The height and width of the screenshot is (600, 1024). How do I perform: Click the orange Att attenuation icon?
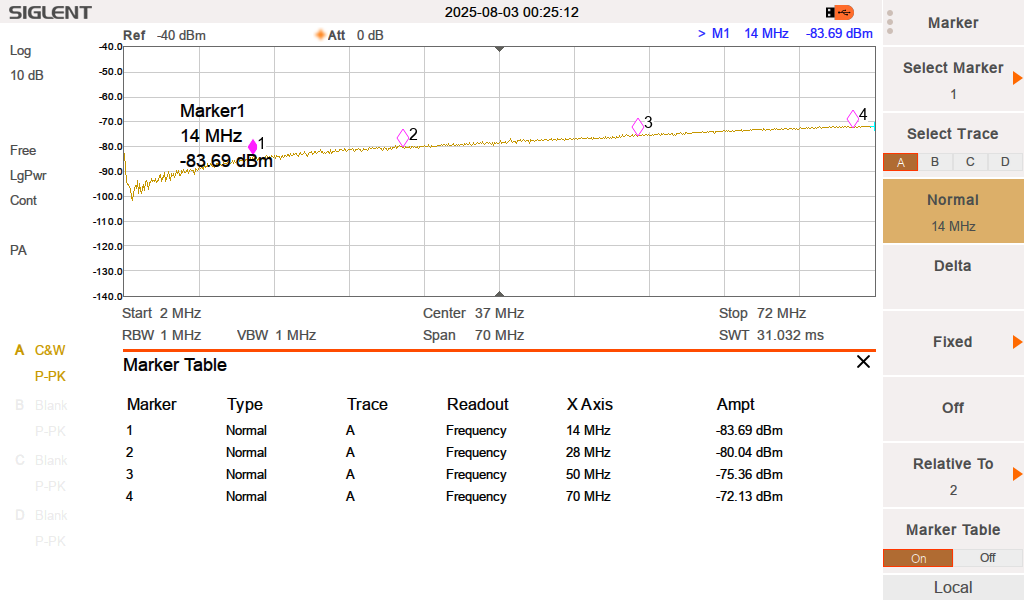coord(321,35)
